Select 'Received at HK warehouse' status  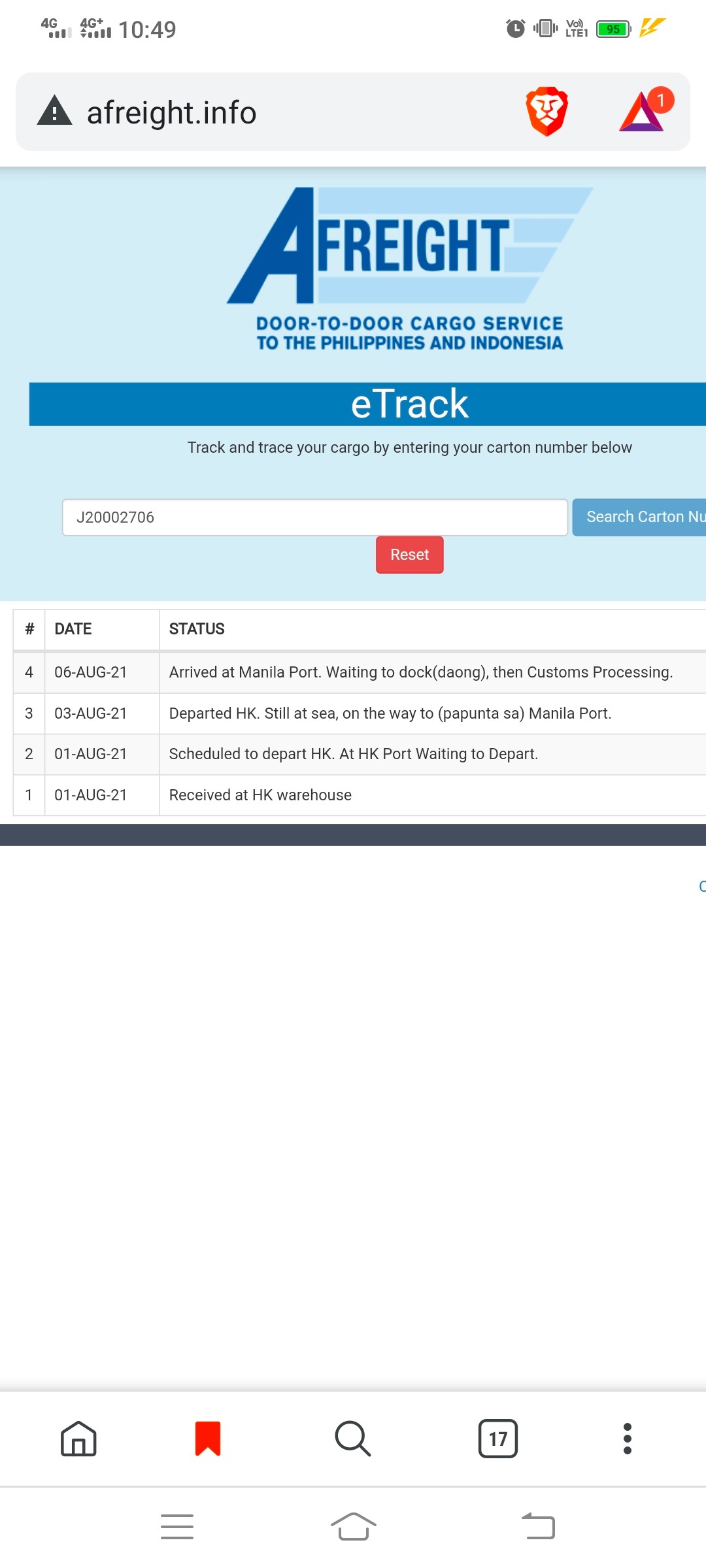tap(260, 795)
